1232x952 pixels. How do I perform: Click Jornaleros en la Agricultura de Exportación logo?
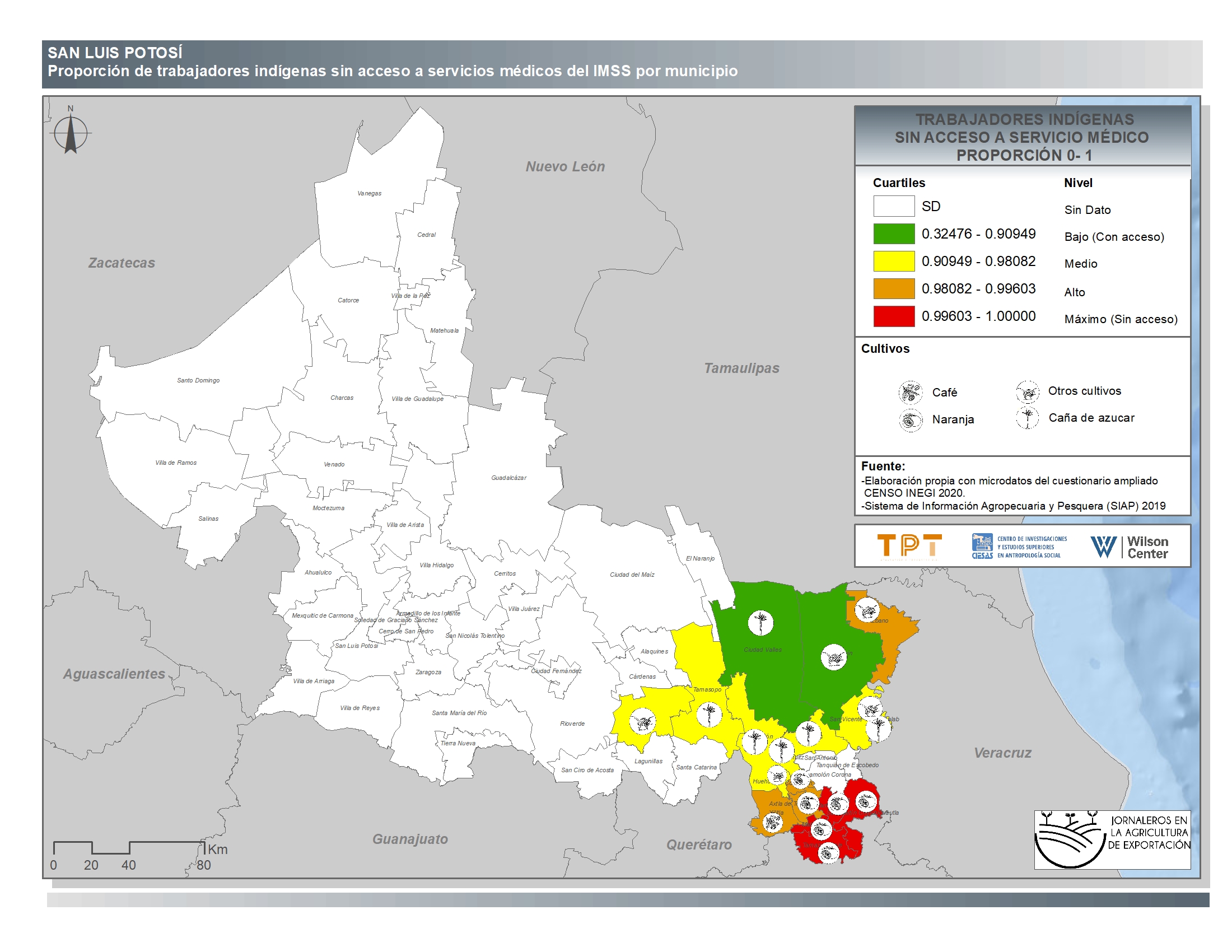[1112, 840]
